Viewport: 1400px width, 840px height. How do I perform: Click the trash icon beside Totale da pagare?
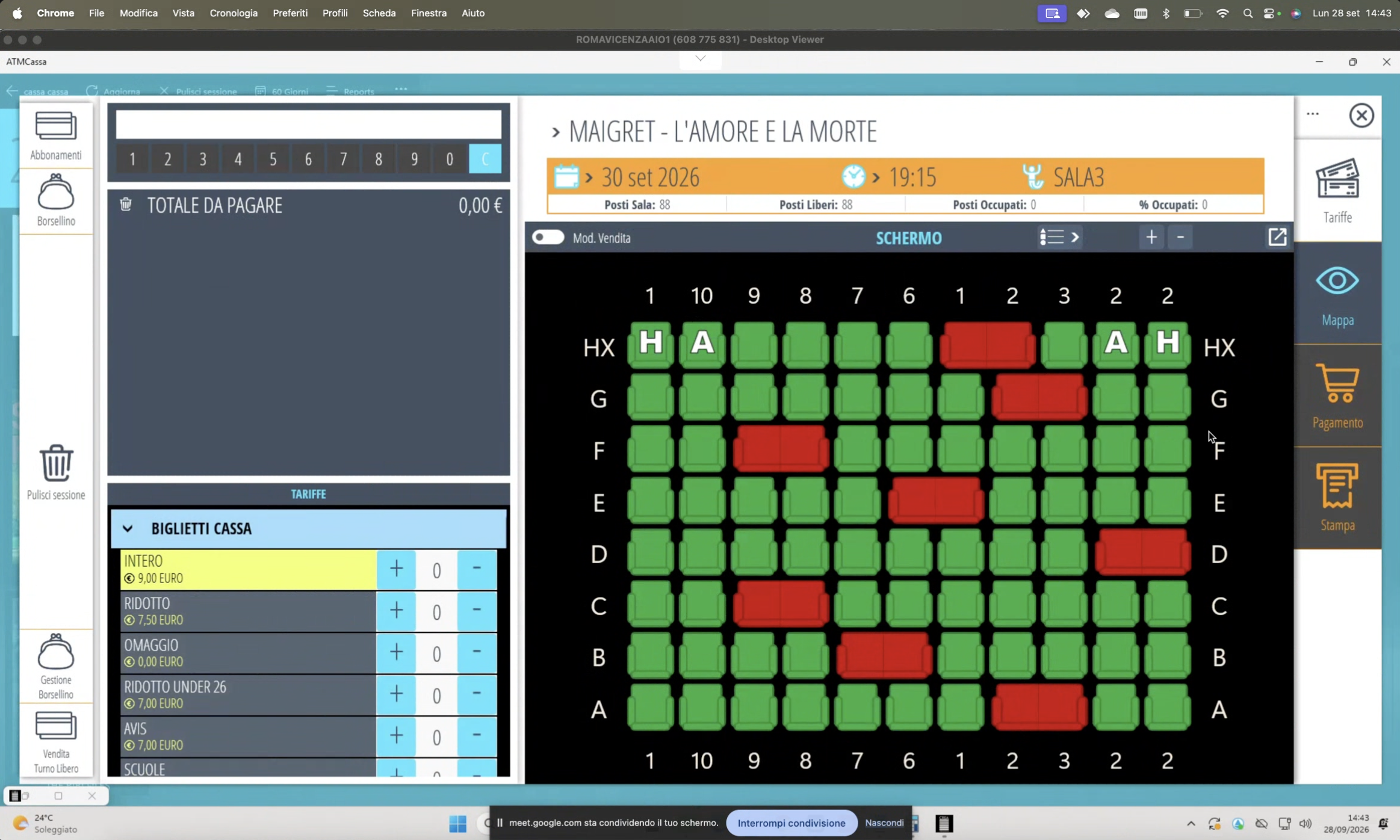tap(125, 205)
